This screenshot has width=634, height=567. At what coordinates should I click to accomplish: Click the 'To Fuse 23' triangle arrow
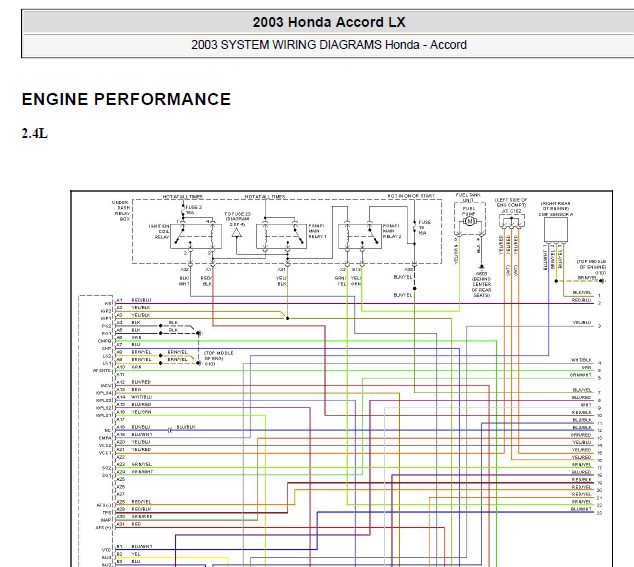(x=237, y=233)
